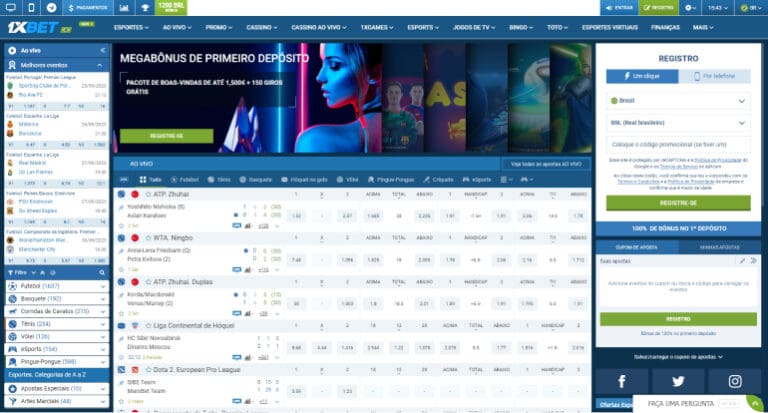Click REGISTRE-SE in the registration form
Viewport: 768px width, 413px height.
pos(678,203)
